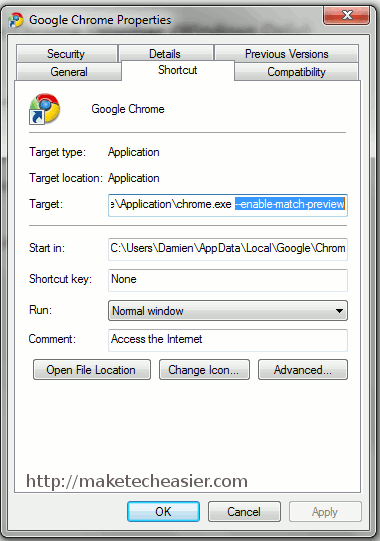Focus the Shortcut key field
The width and height of the screenshot is (380, 541).
228,280
